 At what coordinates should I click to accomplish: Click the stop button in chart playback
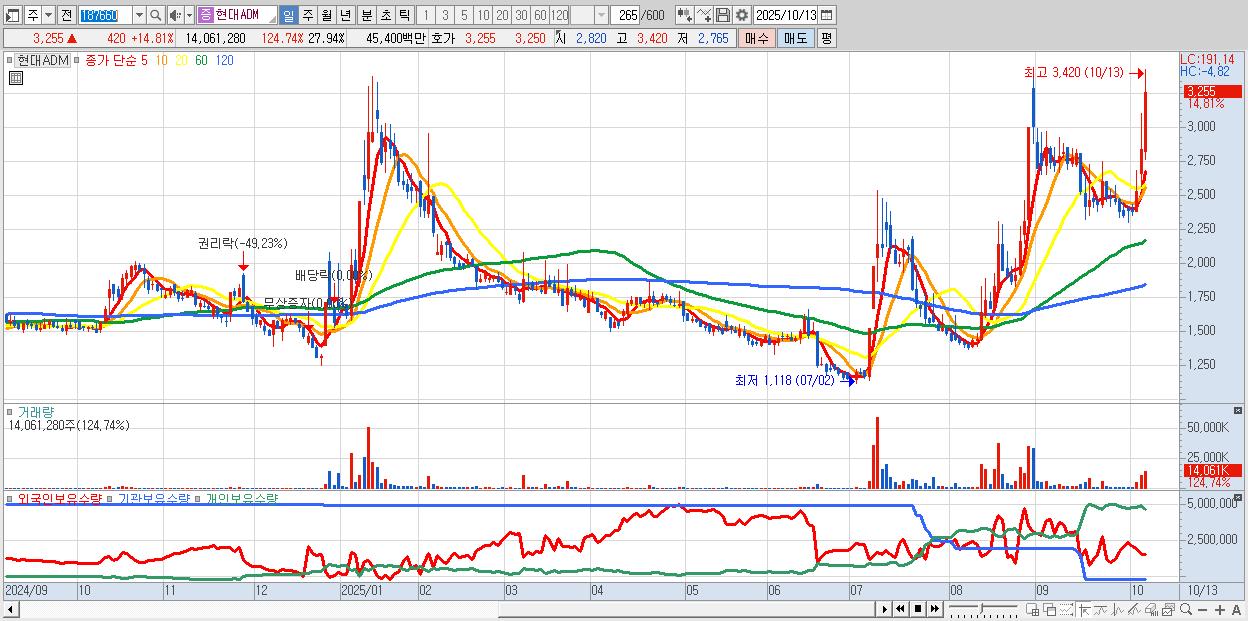pos(918,609)
